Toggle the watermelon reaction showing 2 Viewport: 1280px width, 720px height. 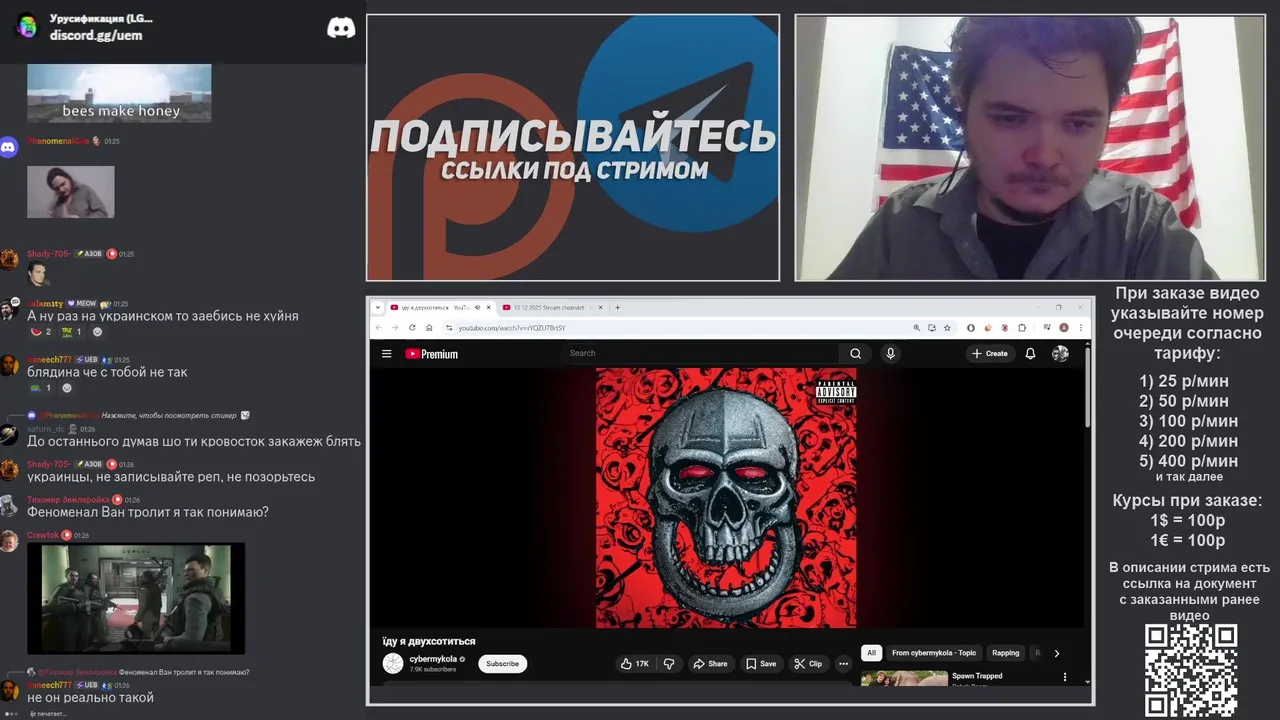click(x=41, y=332)
